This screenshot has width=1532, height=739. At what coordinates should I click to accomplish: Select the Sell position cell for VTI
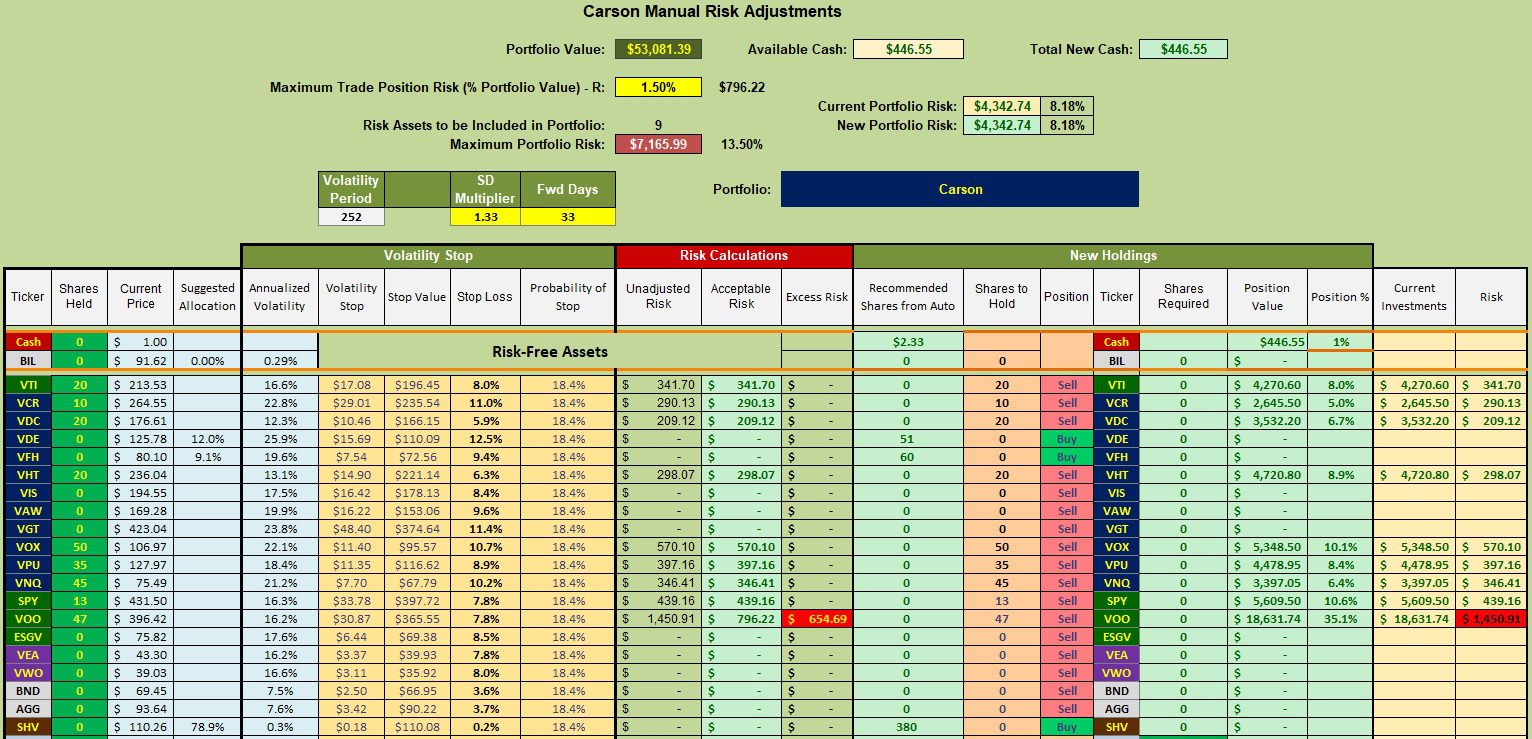(x=1067, y=385)
